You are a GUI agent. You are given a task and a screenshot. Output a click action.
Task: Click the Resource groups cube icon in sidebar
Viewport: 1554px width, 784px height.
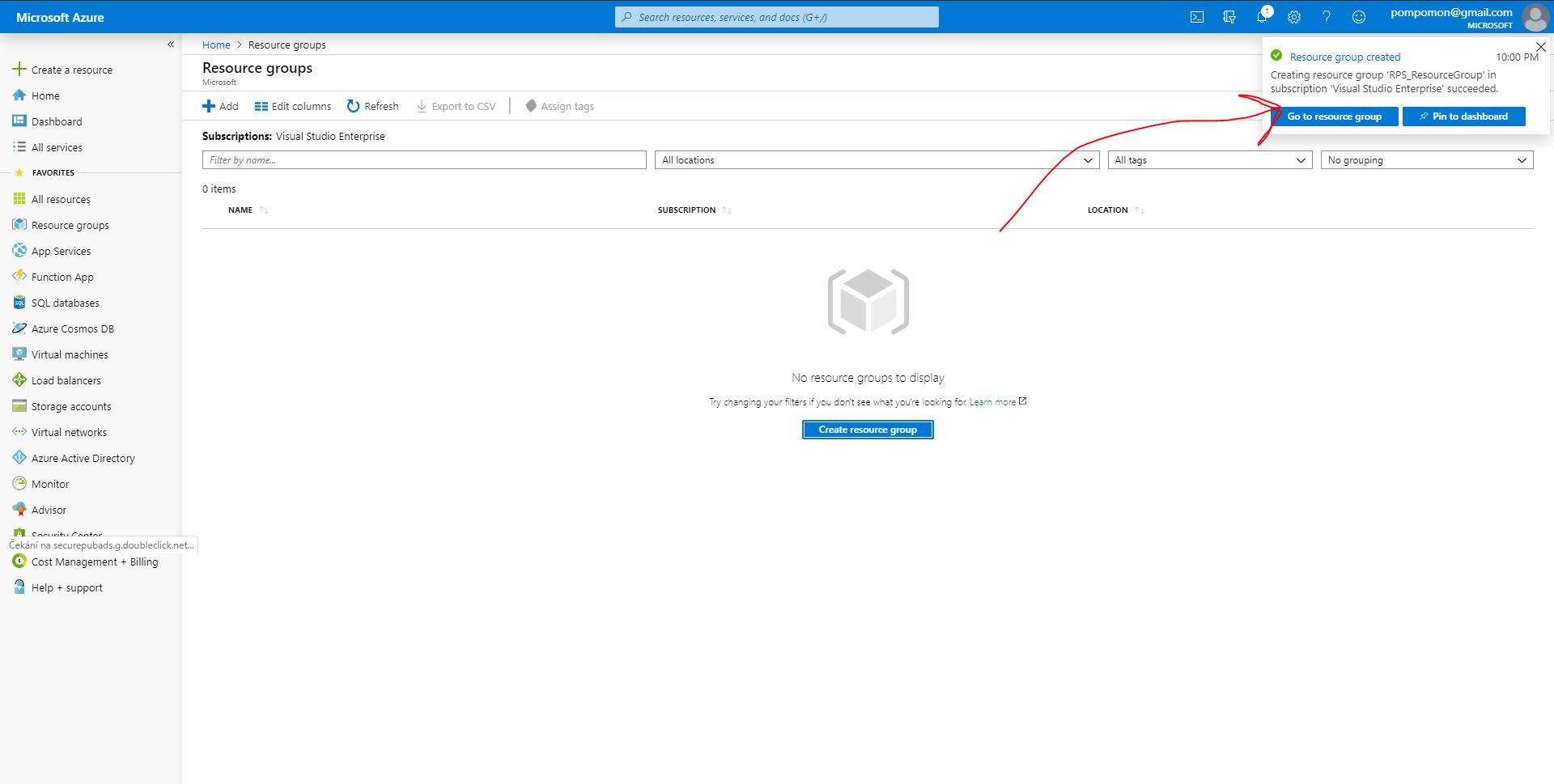point(19,224)
